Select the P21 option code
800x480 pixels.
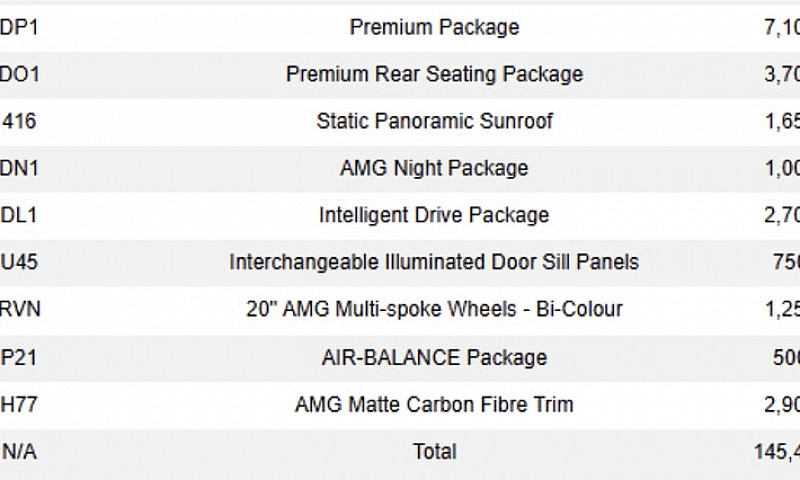click(x=18, y=357)
